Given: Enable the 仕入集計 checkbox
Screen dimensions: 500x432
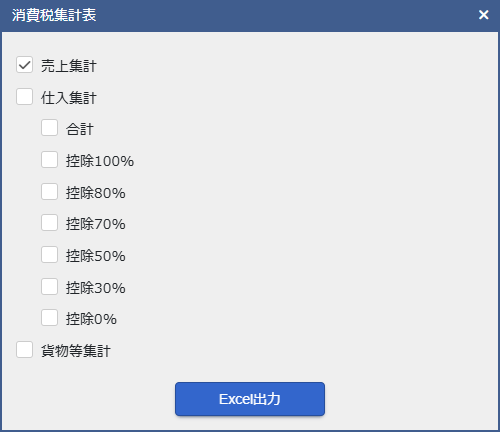Looking at the screenshot, I should [x=24, y=97].
